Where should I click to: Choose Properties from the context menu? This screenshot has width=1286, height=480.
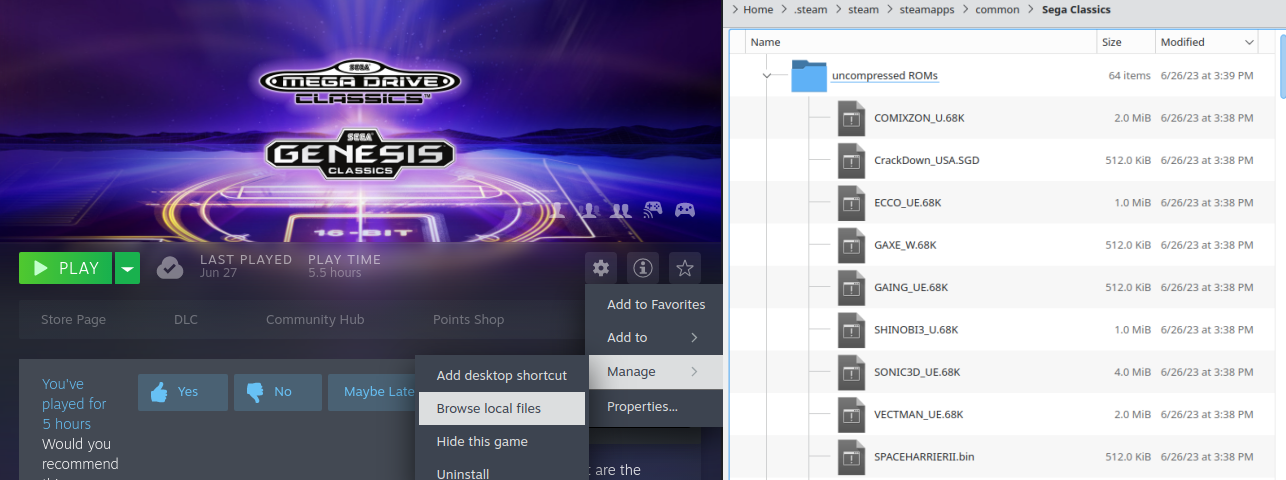click(x=642, y=407)
